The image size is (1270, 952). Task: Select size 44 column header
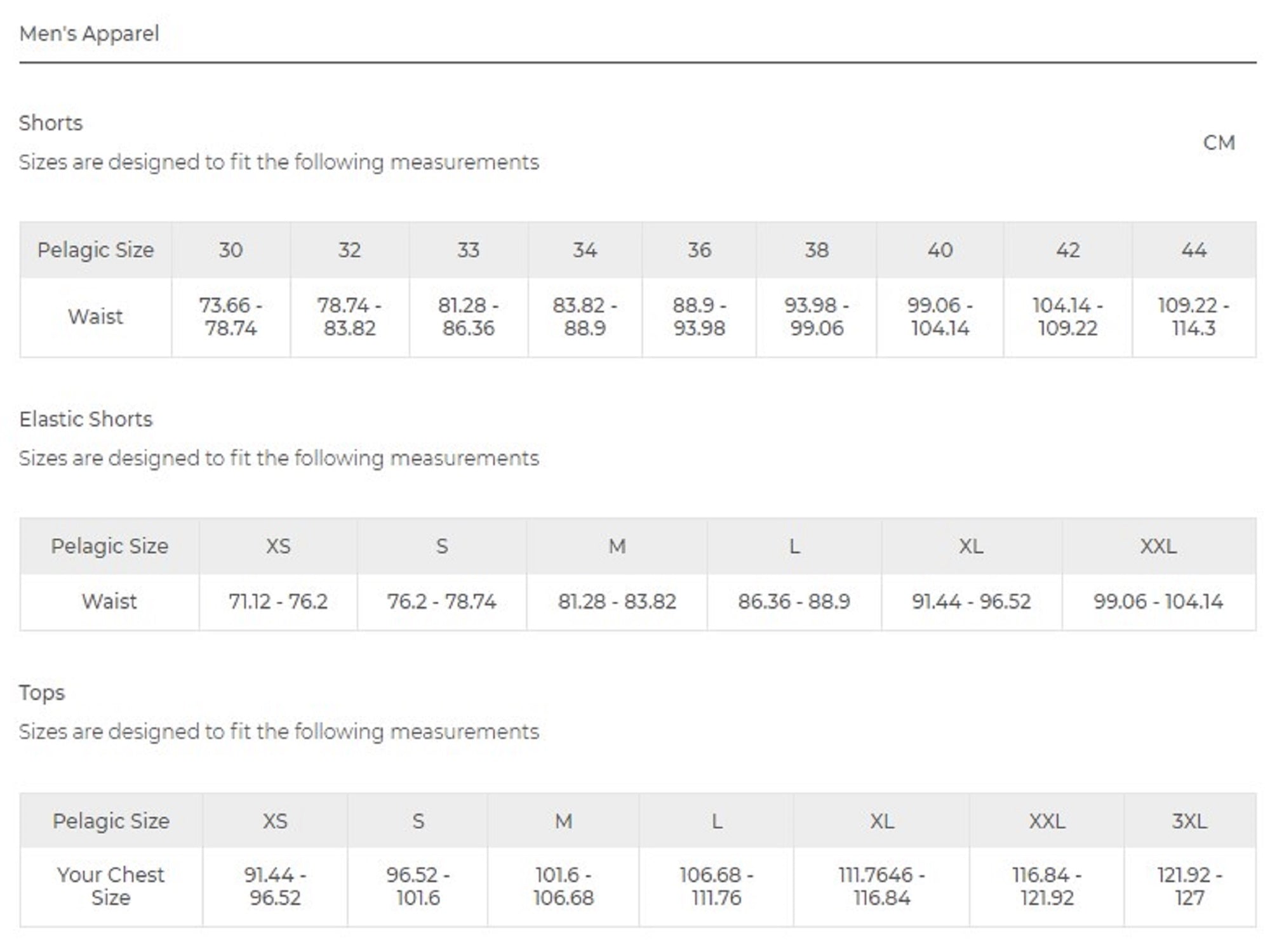pos(1193,250)
